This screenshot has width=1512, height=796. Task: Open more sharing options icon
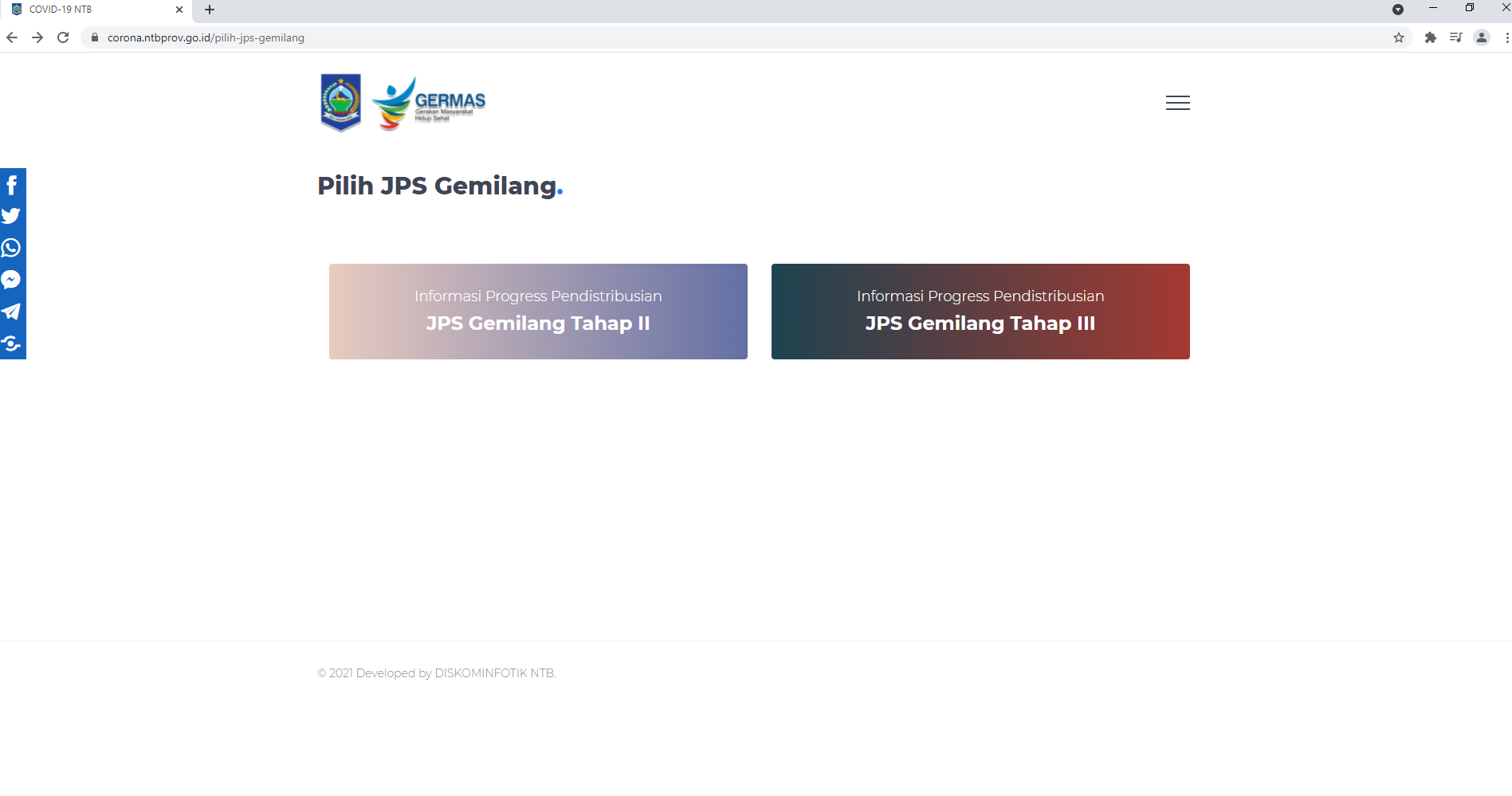[12, 343]
